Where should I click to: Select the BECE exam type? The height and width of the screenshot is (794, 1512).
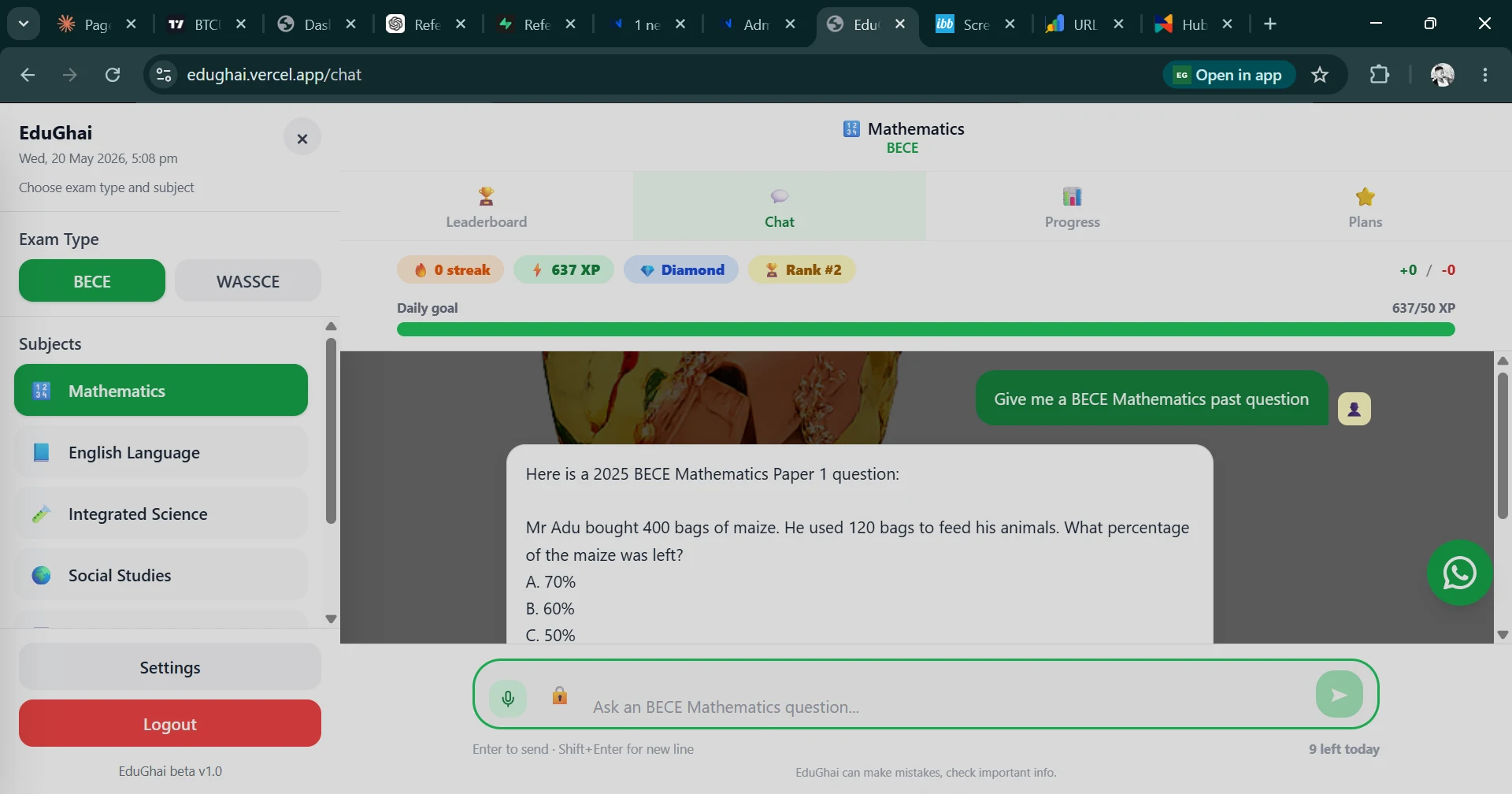point(92,280)
